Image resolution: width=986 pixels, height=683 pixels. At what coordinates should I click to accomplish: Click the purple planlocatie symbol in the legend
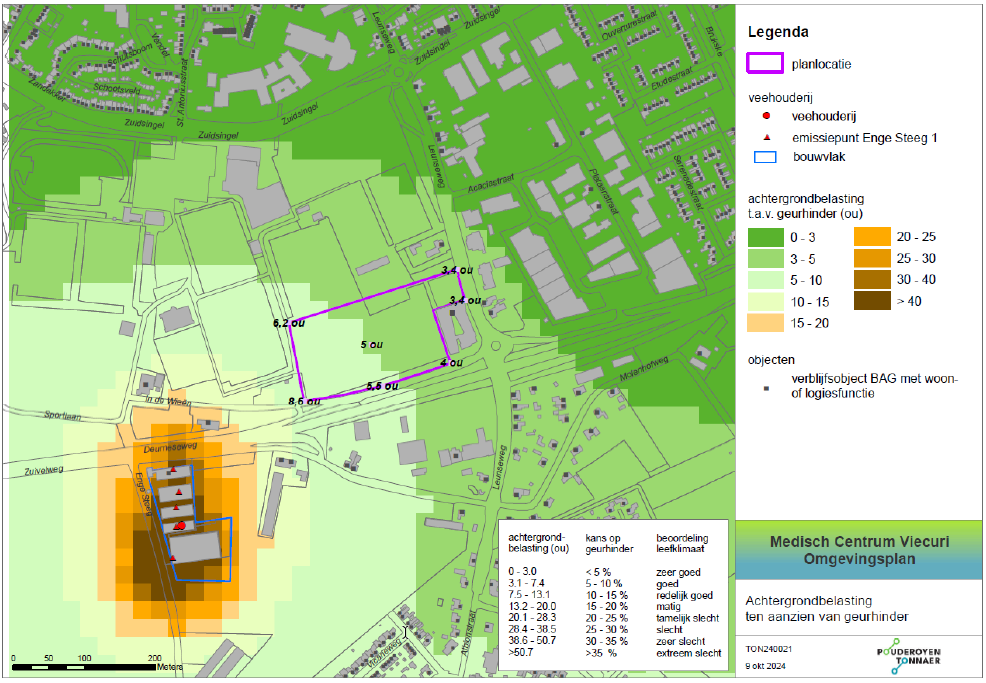click(x=767, y=63)
